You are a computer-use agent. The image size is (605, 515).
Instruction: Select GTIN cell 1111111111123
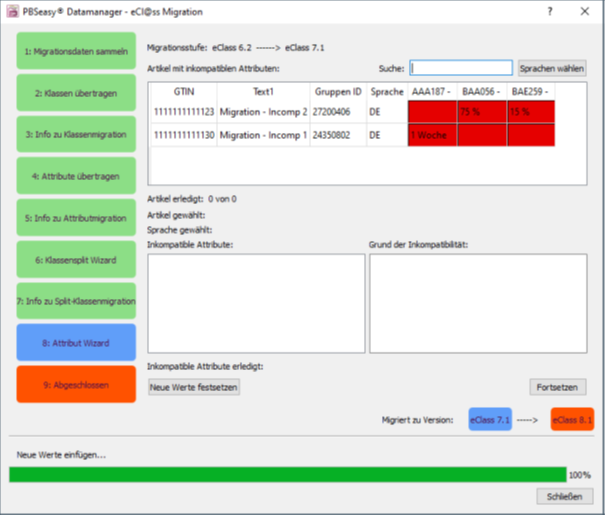[184, 112]
